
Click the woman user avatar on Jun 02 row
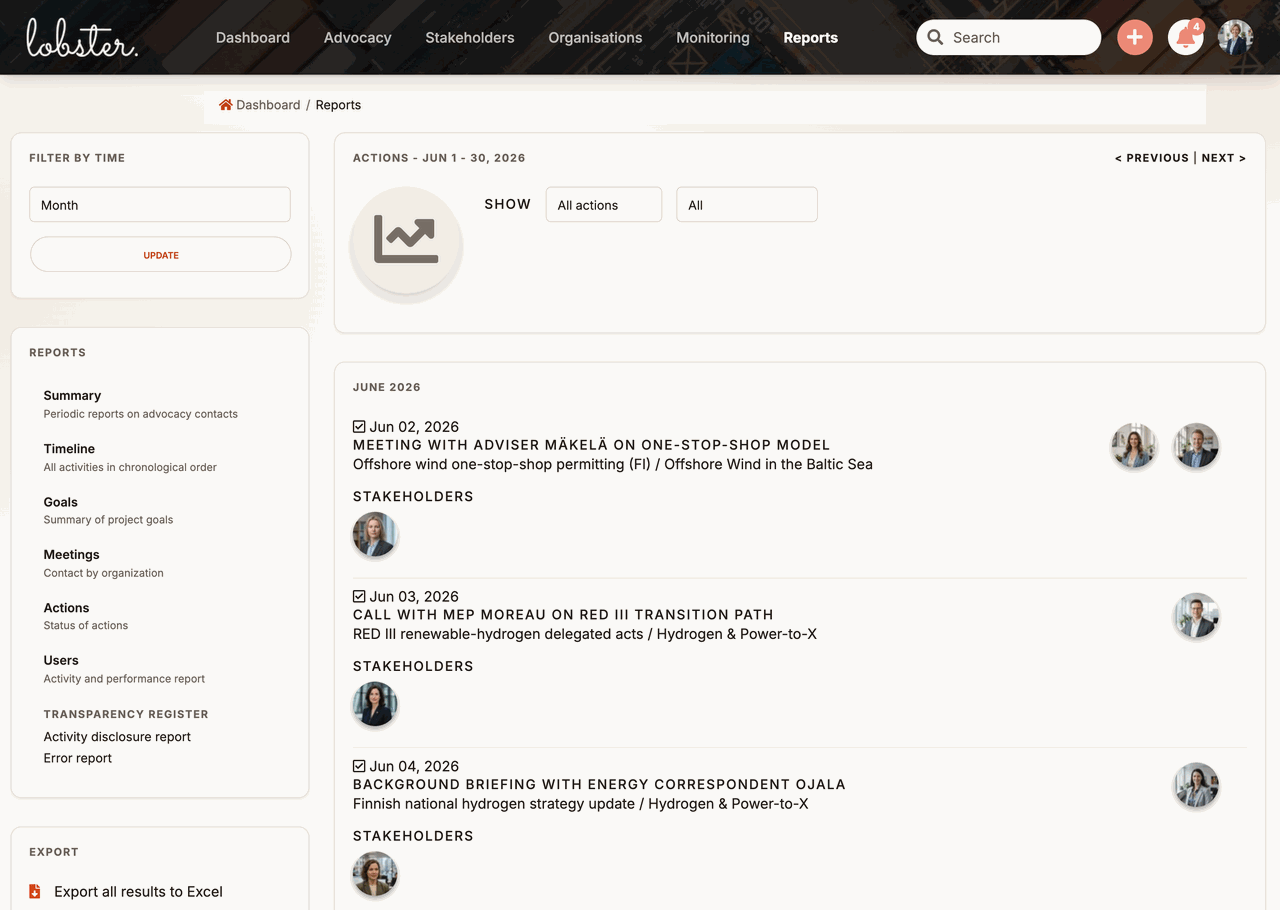[1134, 446]
